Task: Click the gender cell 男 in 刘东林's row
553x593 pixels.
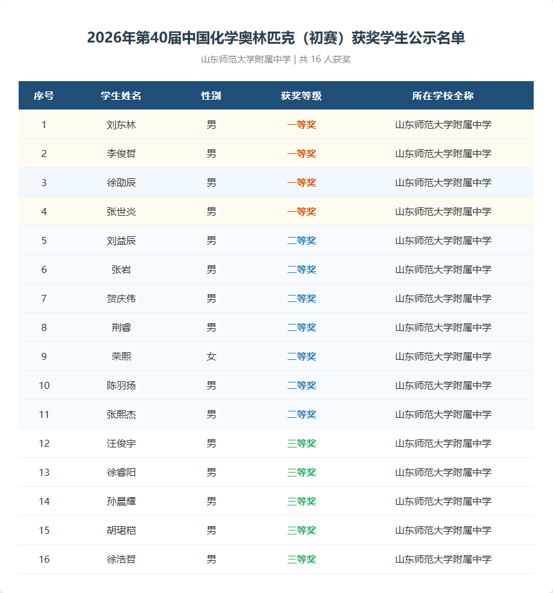Action: click(211, 125)
